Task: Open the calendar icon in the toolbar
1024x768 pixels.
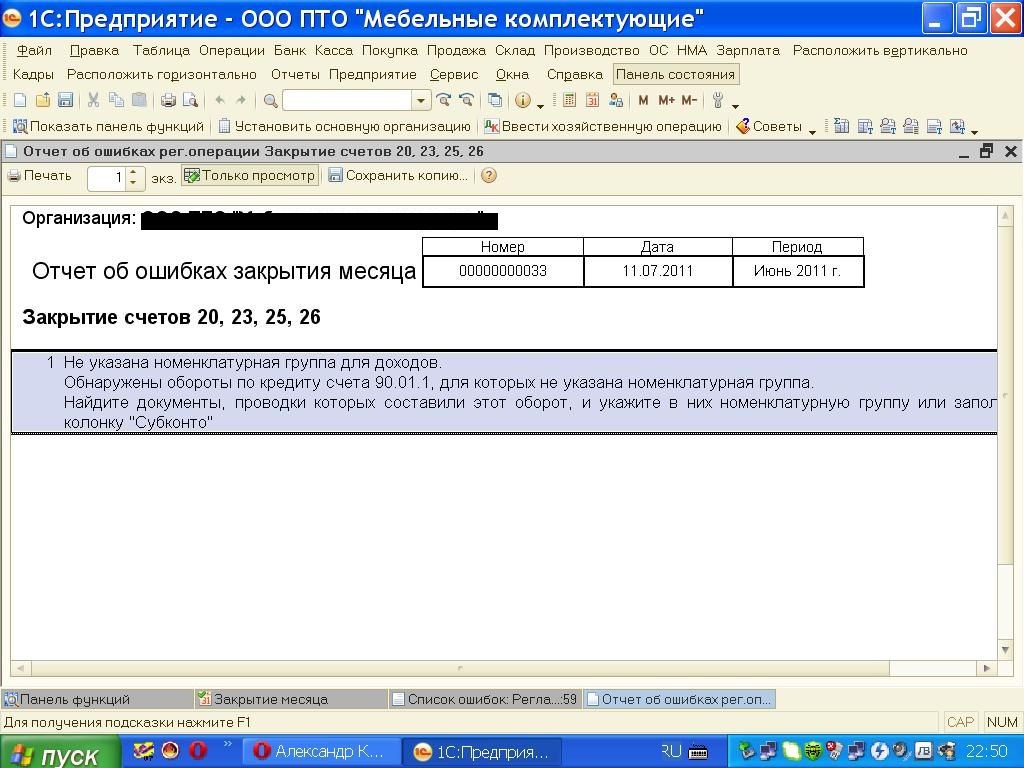Action: click(592, 100)
